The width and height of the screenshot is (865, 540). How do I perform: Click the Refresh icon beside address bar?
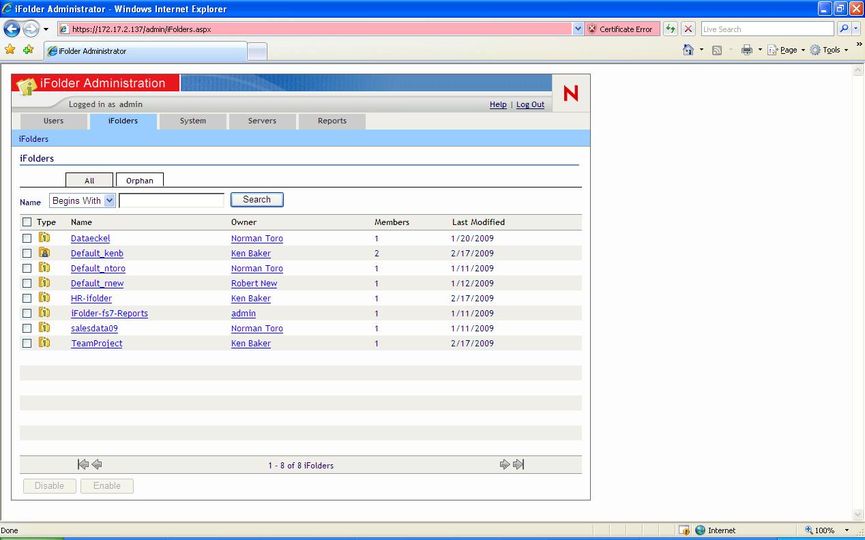click(x=670, y=29)
